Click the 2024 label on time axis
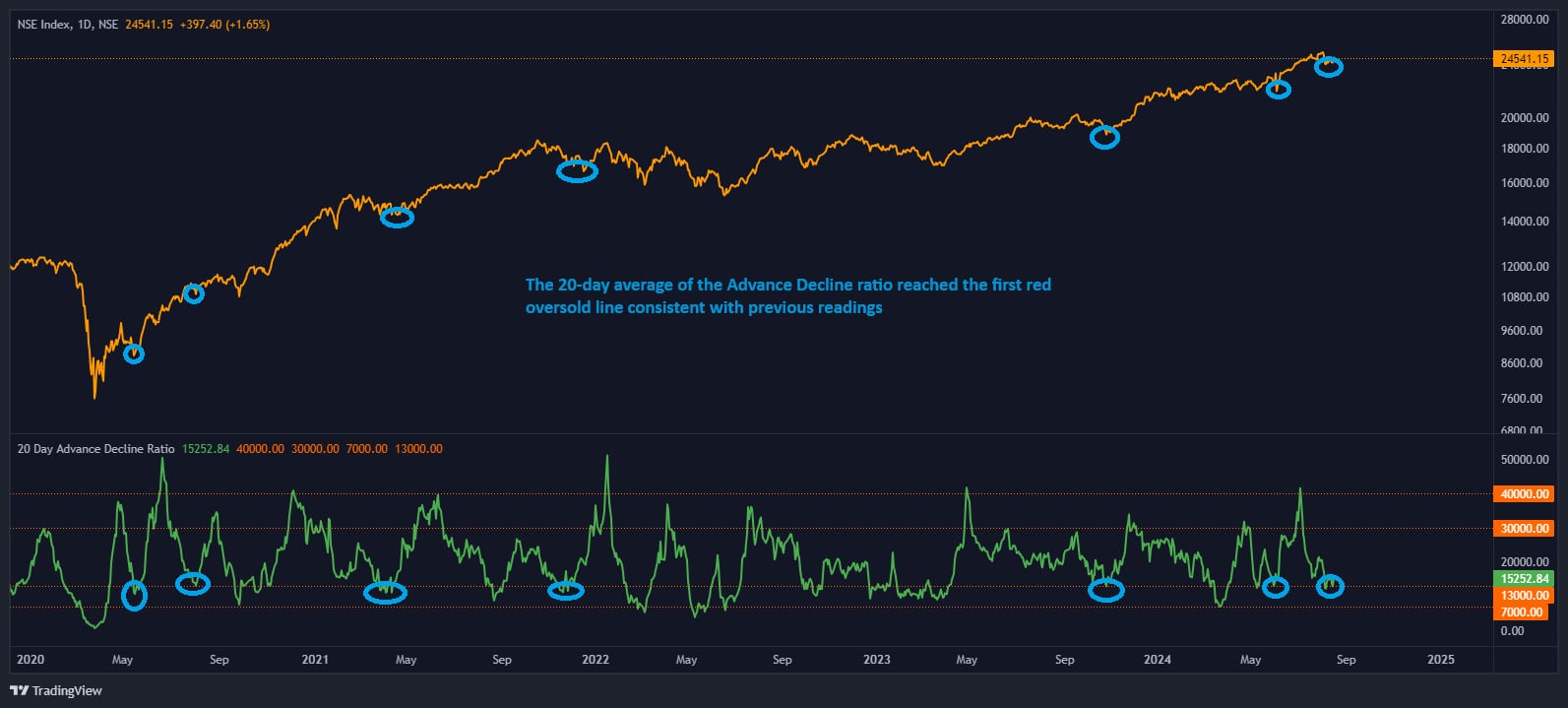1568x708 pixels. point(1158,660)
